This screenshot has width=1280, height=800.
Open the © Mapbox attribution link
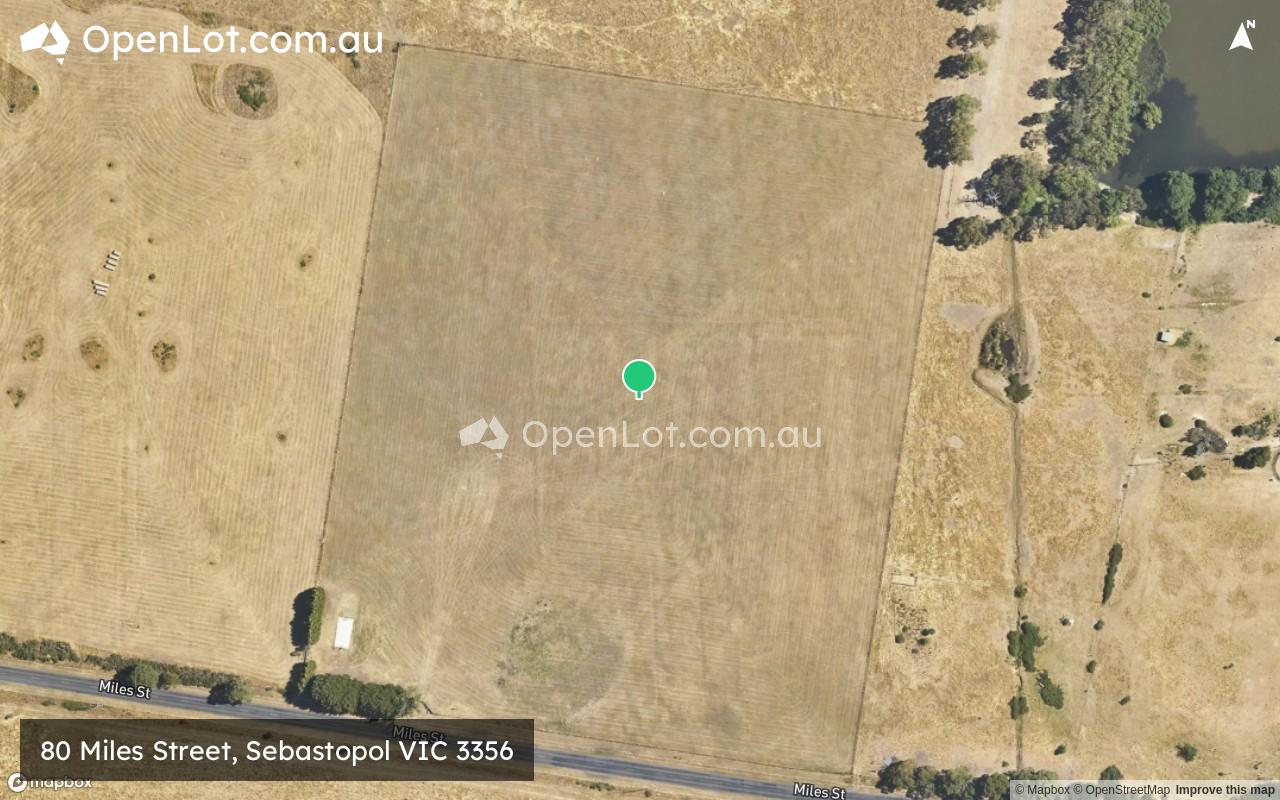(x=1042, y=790)
